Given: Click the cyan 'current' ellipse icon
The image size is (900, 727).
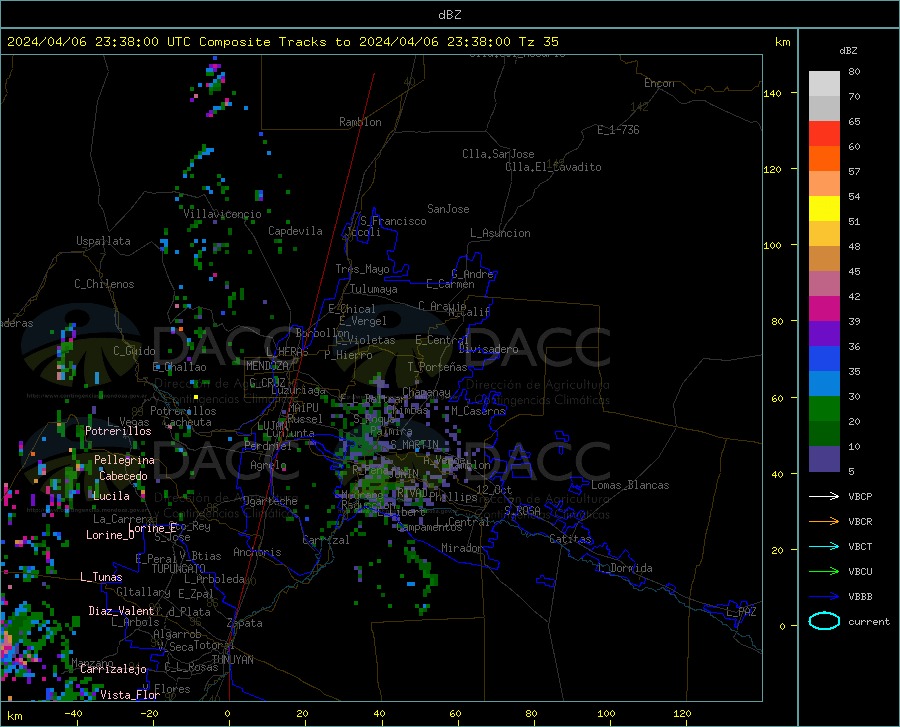Looking at the screenshot, I should [x=824, y=621].
